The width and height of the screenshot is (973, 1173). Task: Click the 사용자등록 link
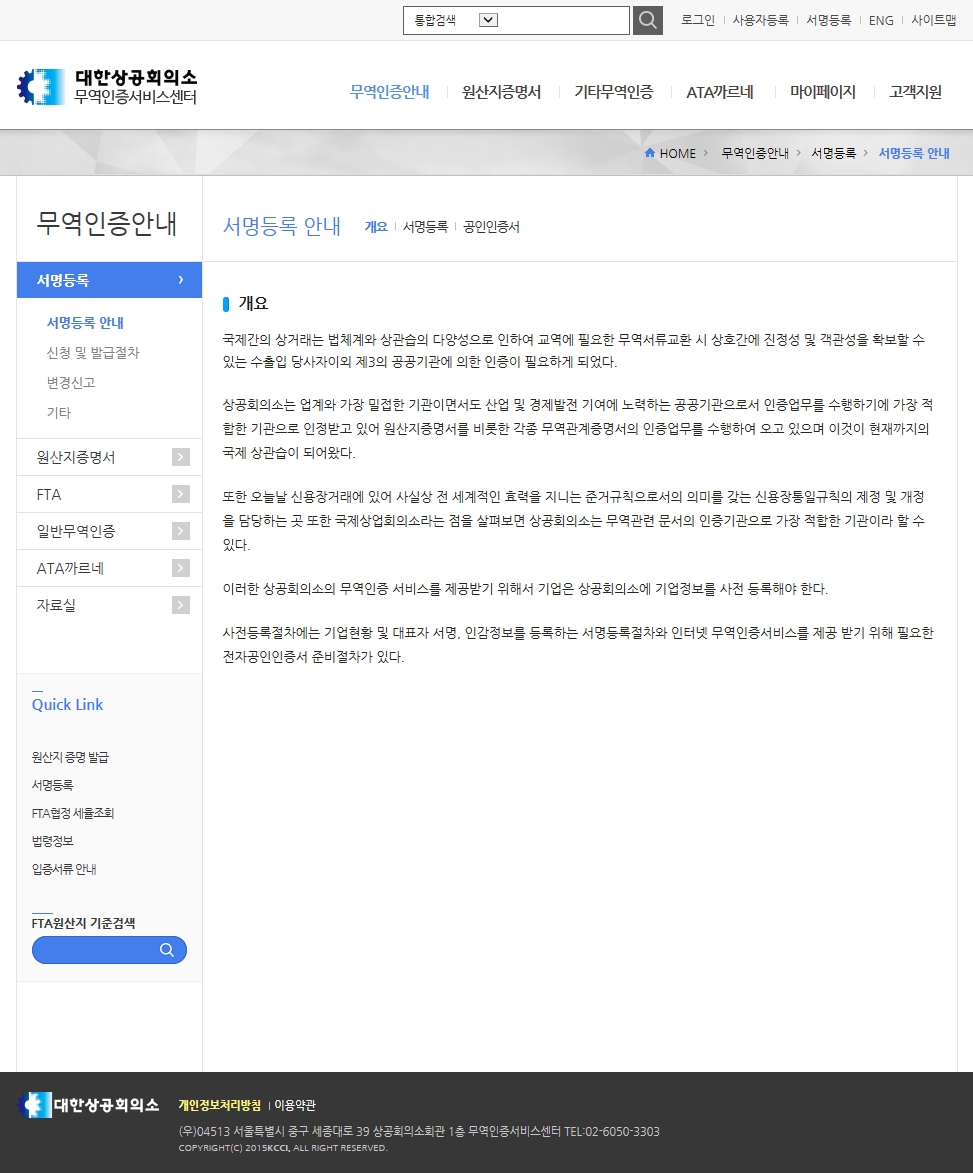click(x=761, y=20)
